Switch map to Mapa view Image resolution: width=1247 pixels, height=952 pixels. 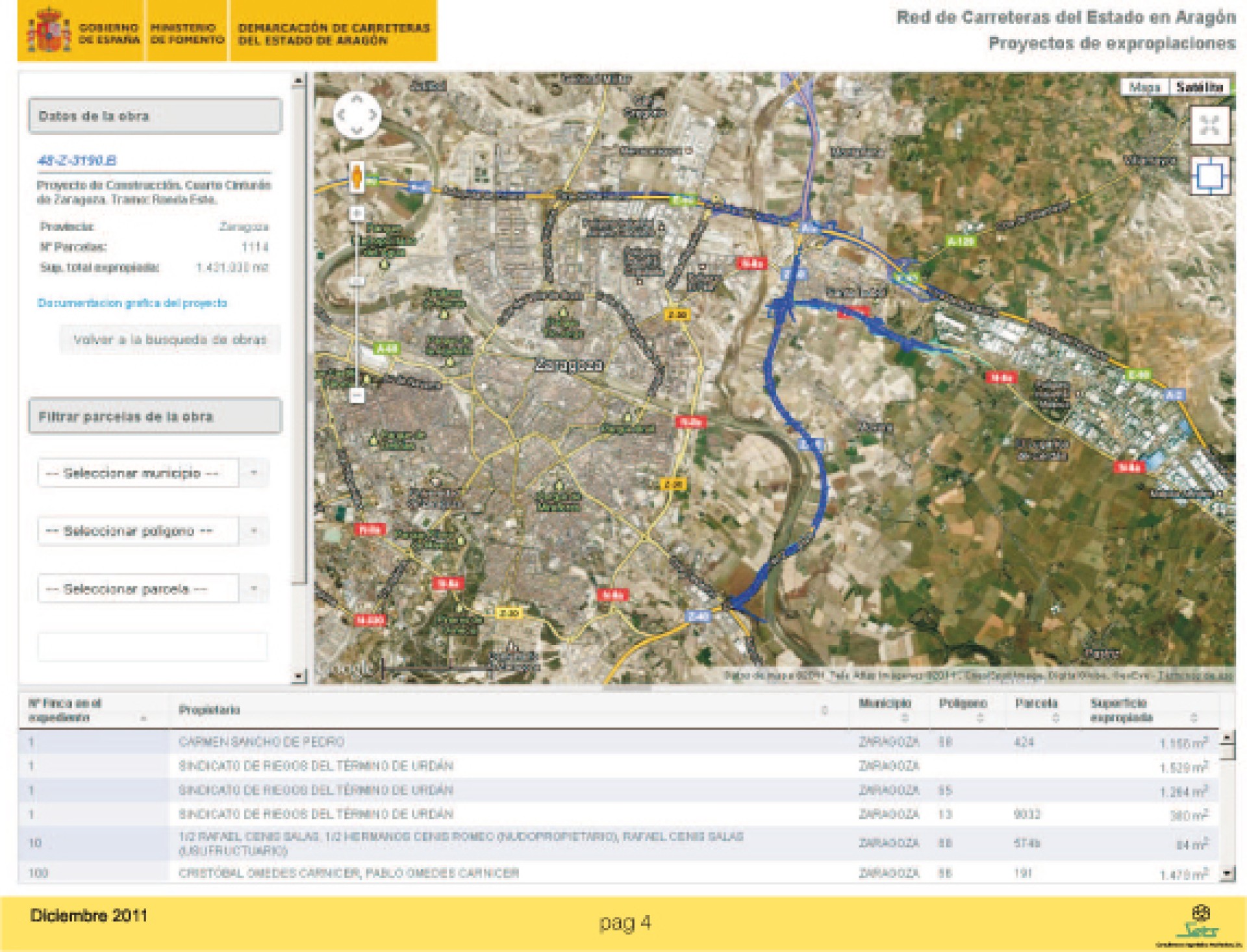click(x=1145, y=87)
